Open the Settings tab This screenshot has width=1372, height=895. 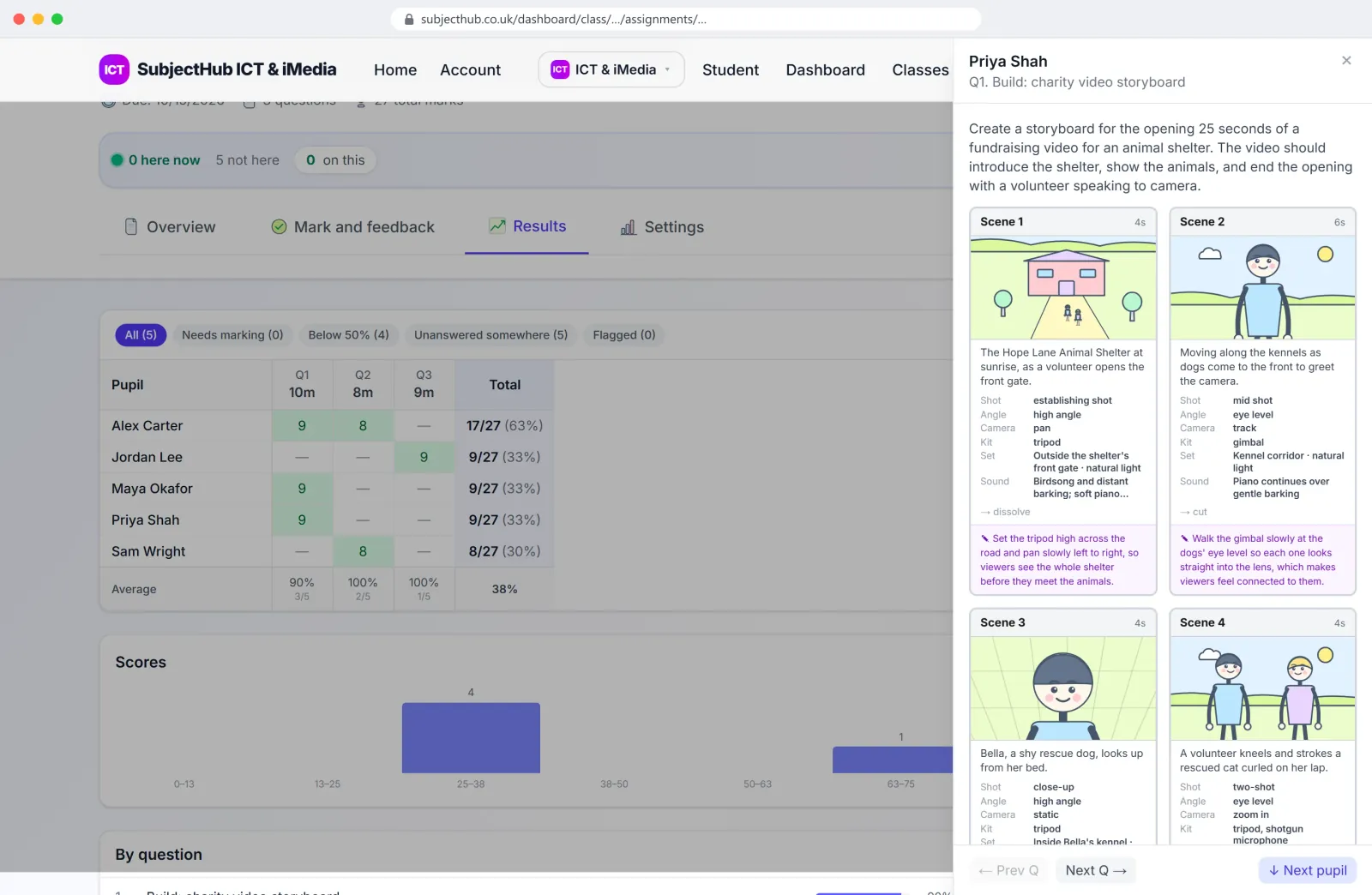[x=661, y=227]
